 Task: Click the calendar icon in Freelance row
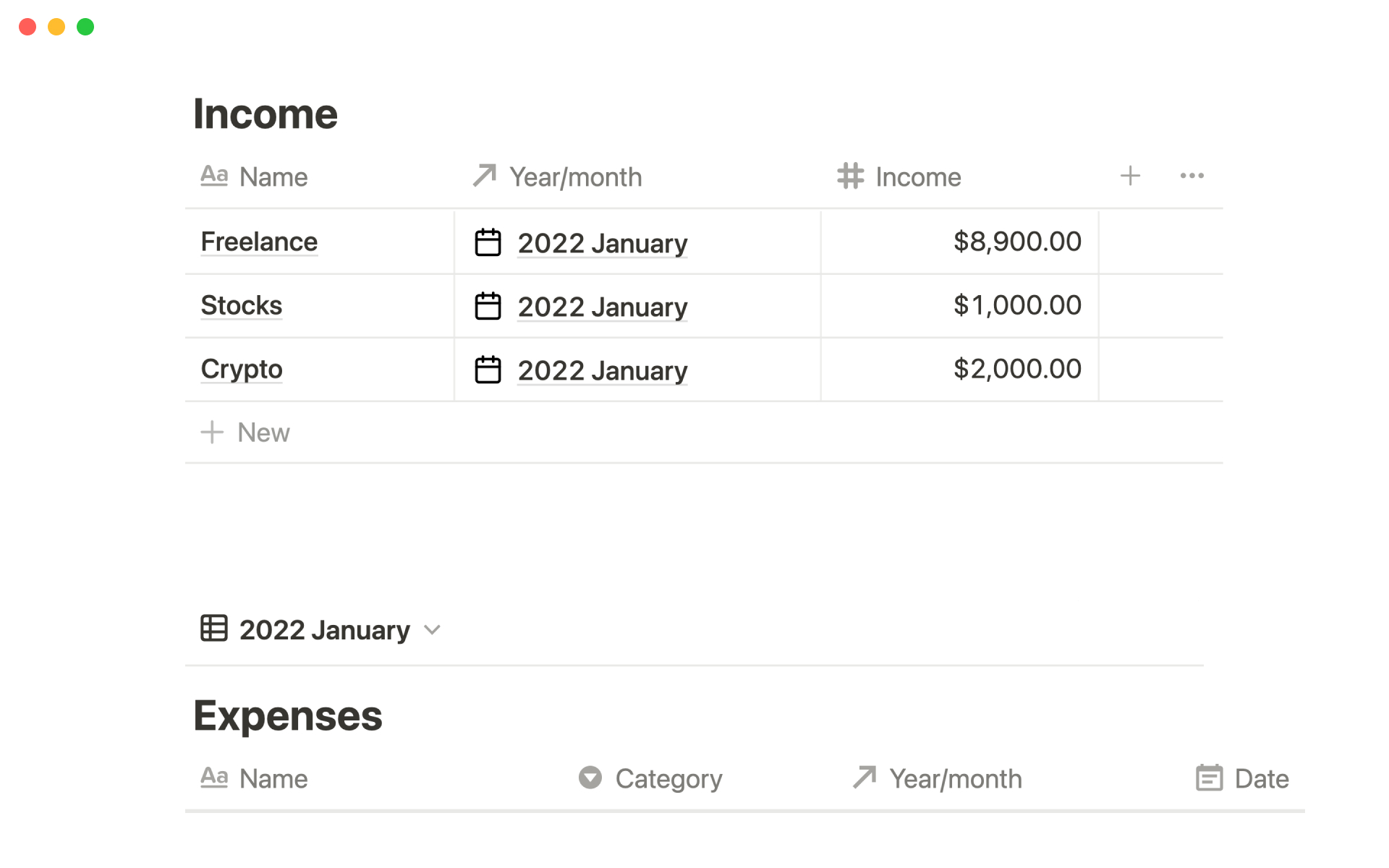(488, 242)
